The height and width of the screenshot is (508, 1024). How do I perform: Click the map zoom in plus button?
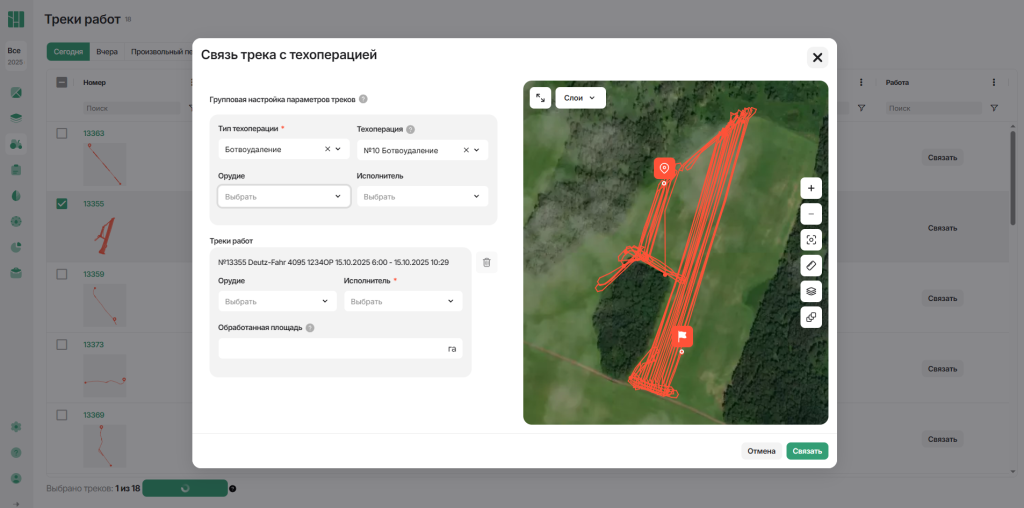(811, 188)
